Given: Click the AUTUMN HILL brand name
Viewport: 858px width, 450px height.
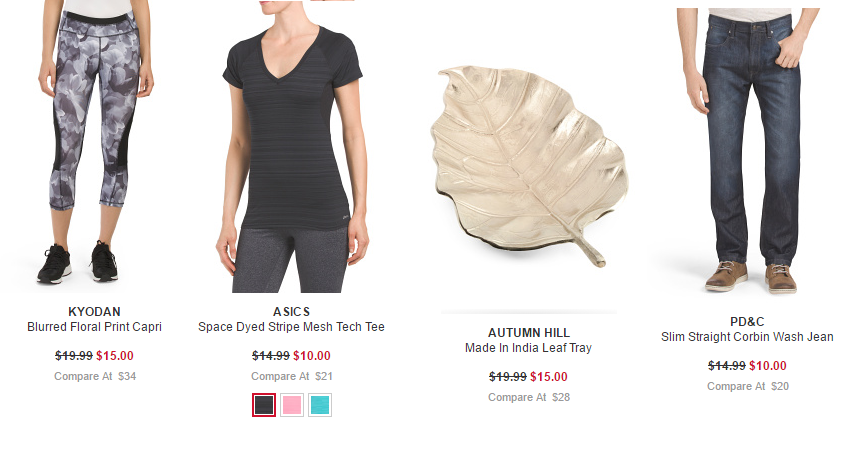Looking at the screenshot, I should (529, 332).
